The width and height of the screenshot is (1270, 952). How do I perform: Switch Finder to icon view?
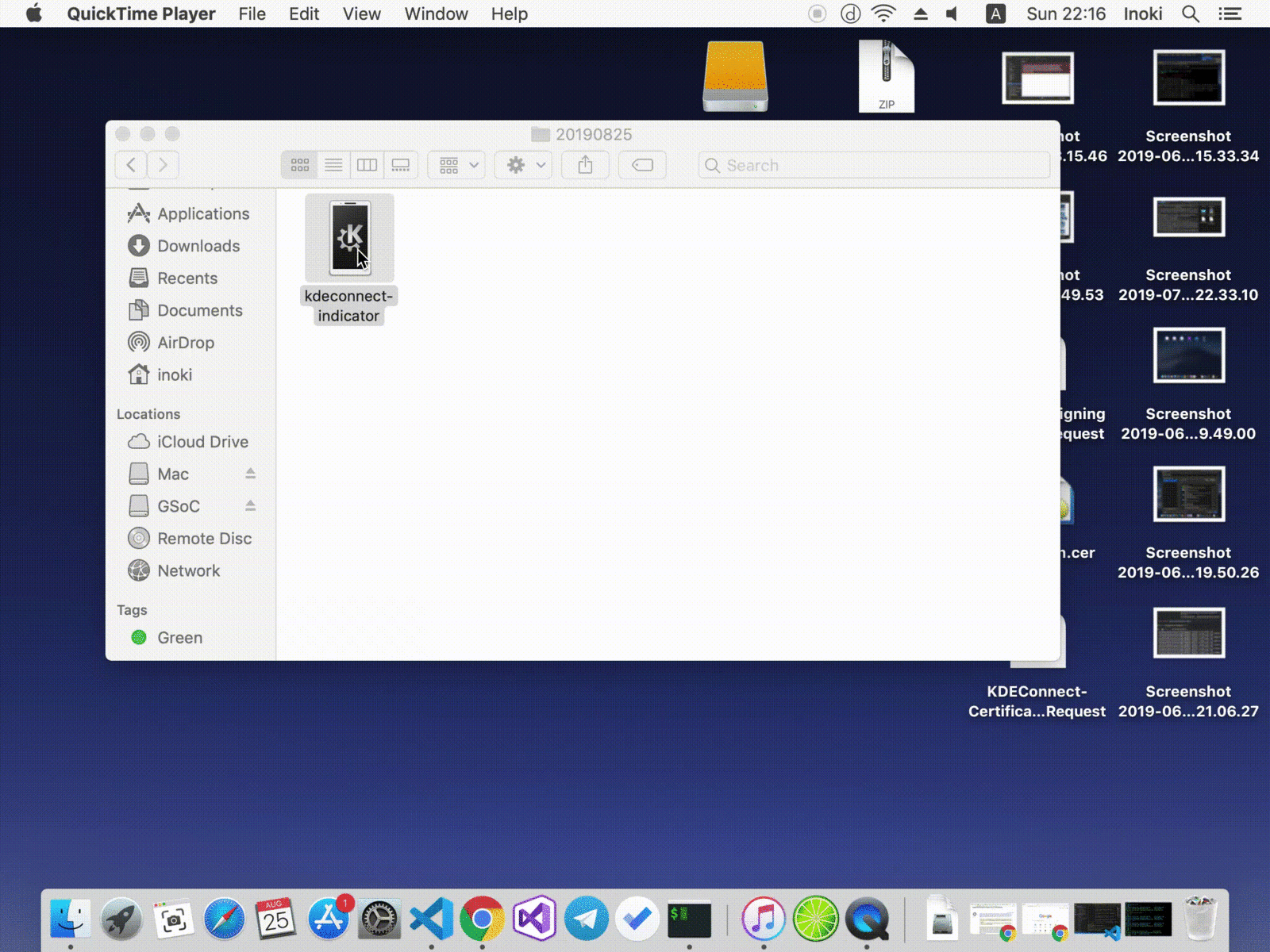click(x=300, y=165)
